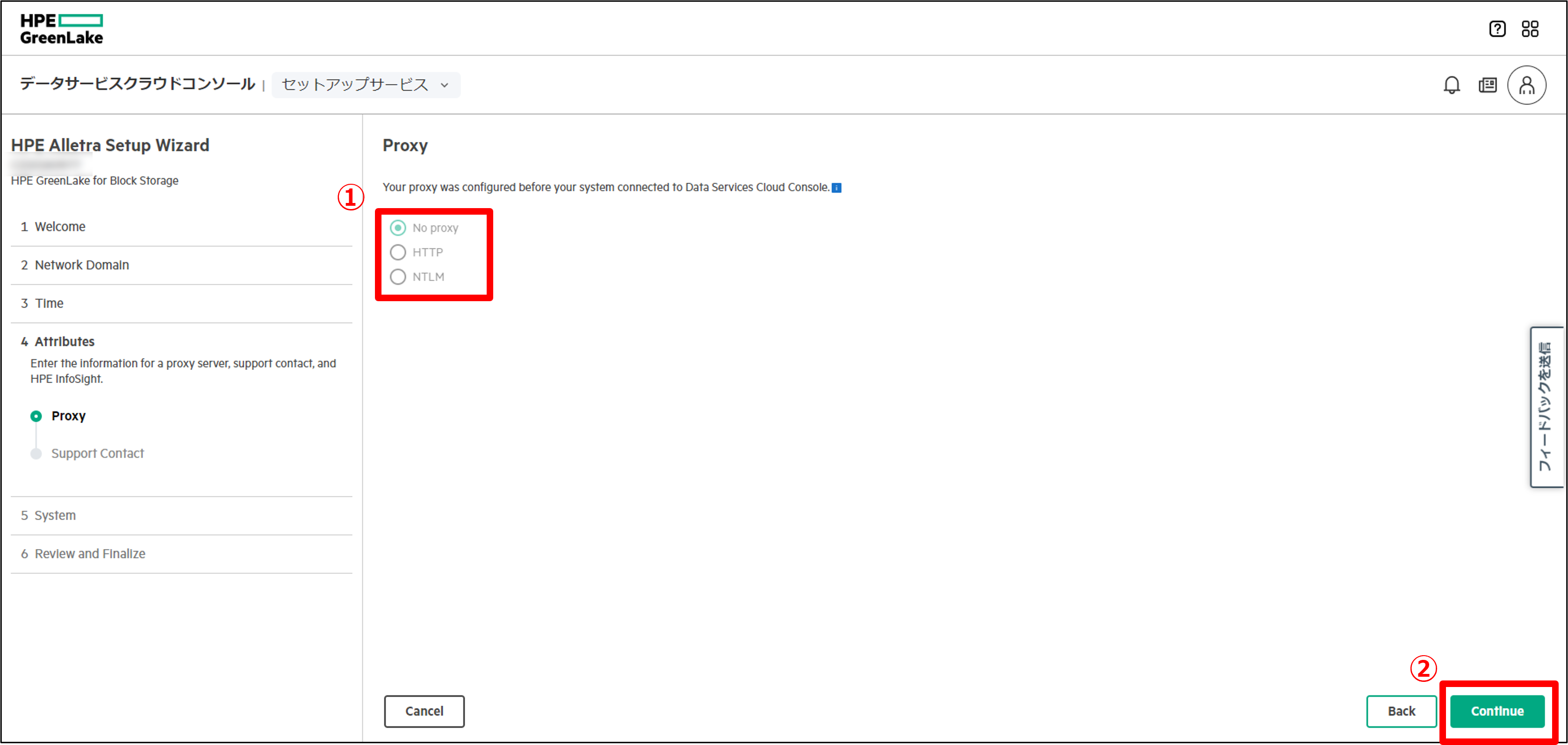
Task: Click the HPE GreenLake logo
Action: tap(62, 29)
